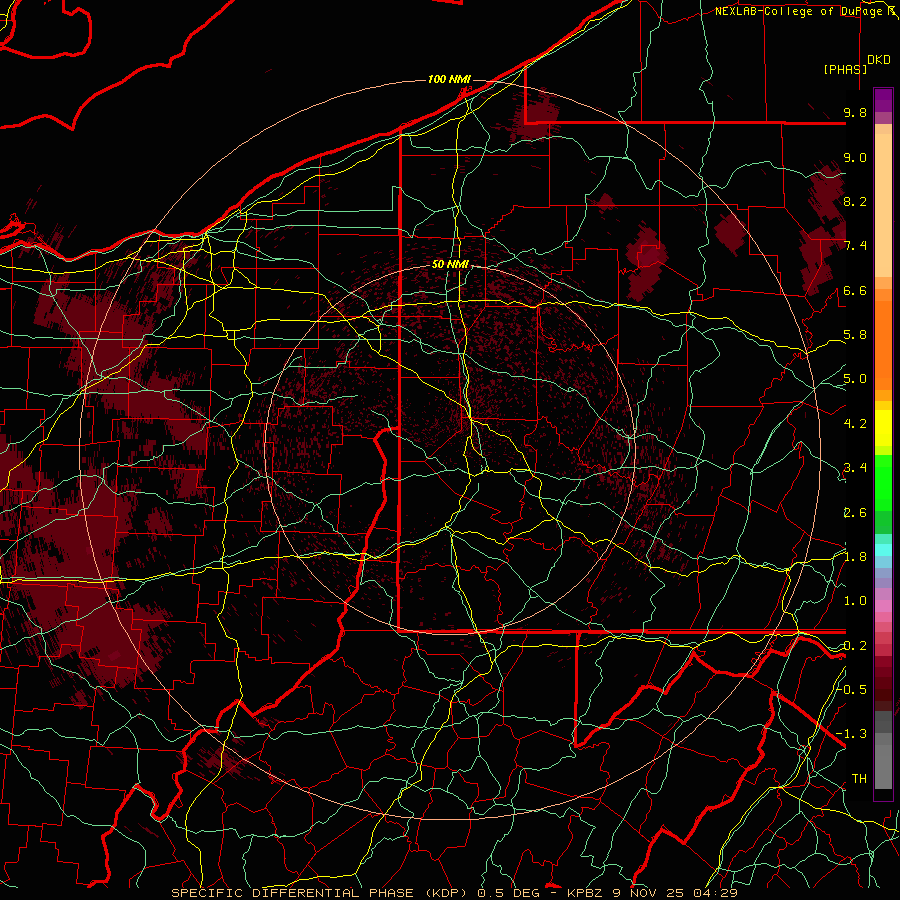Click the cyan band of the color scale
Image resolution: width=900 pixels, height=900 pixels.
(x=883, y=549)
